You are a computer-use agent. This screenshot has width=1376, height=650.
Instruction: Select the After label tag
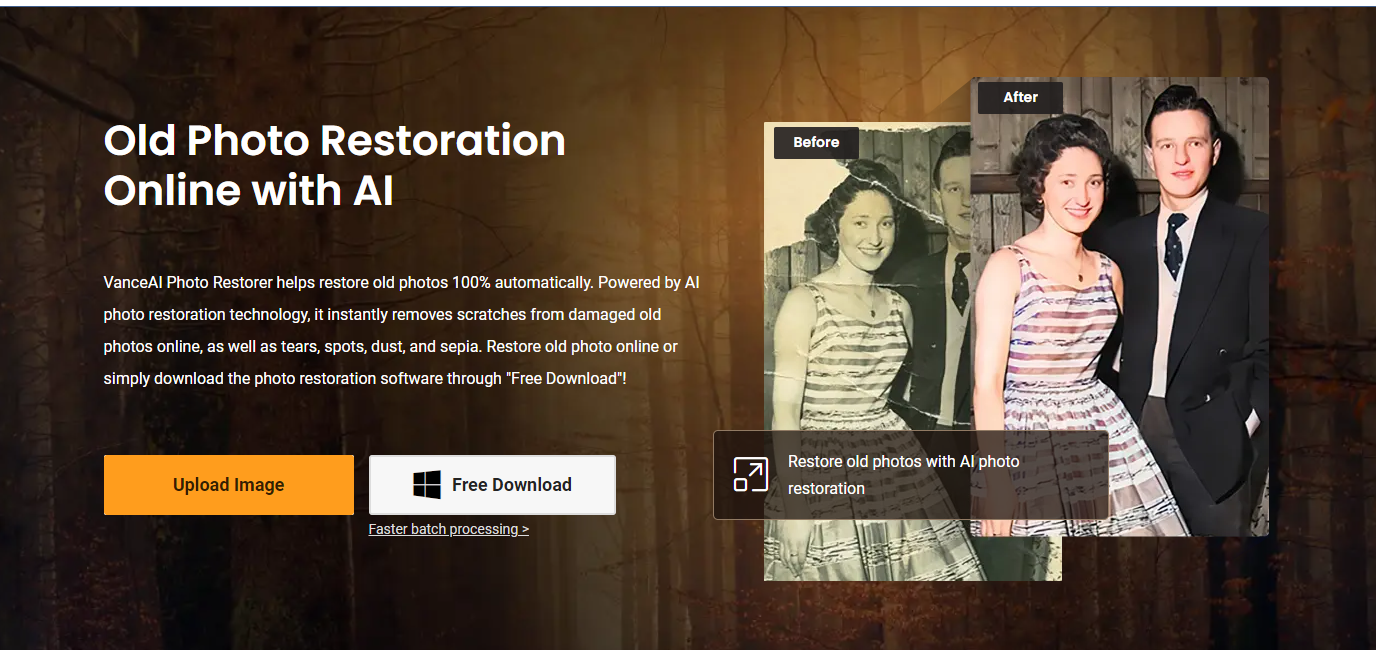1020,97
